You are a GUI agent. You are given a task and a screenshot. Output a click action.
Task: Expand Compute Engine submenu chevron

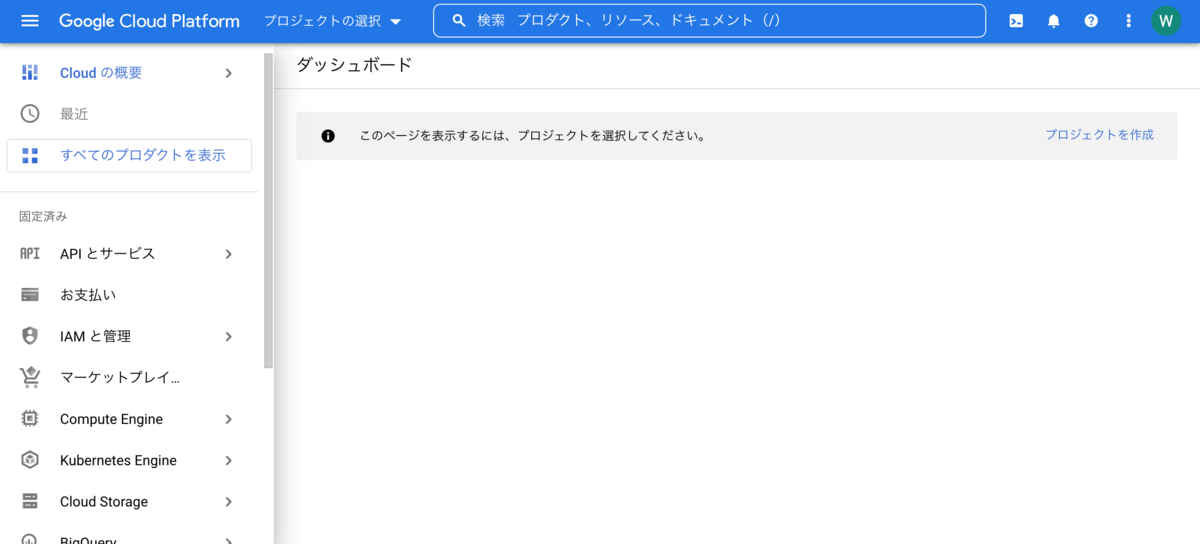[x=228, y=419]
